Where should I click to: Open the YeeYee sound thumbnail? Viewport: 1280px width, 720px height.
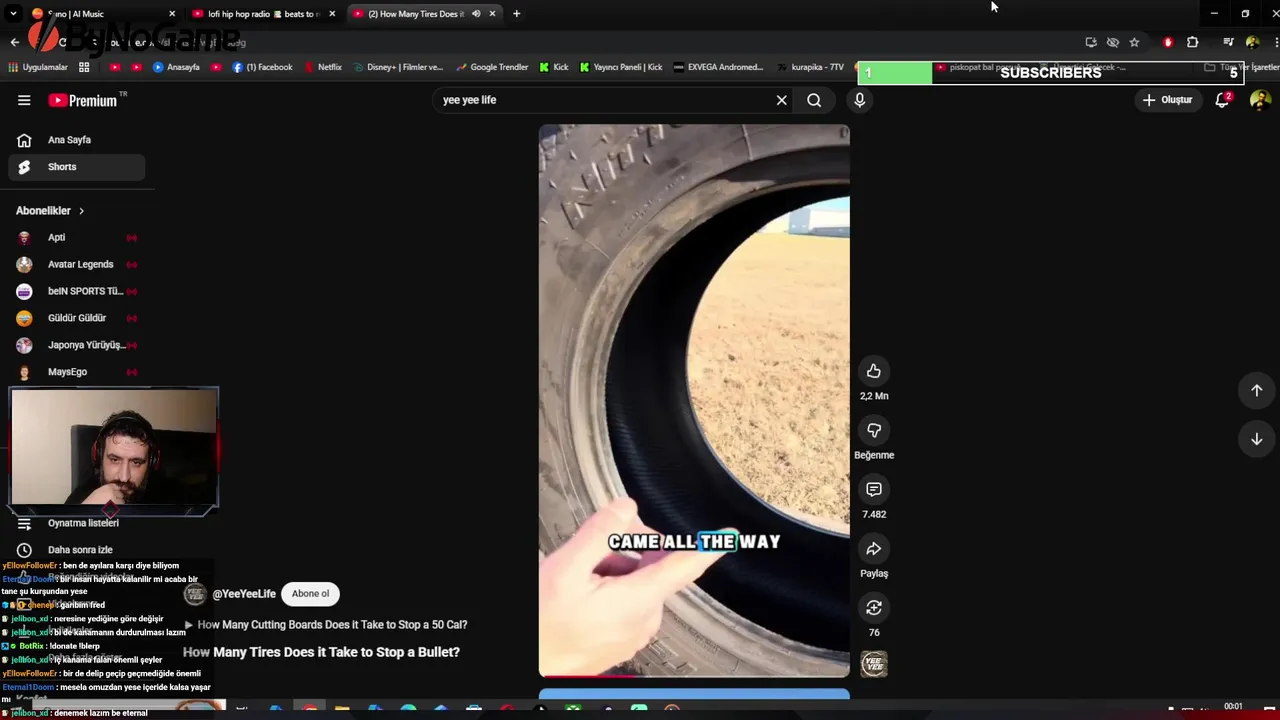(x=874, y=664)
